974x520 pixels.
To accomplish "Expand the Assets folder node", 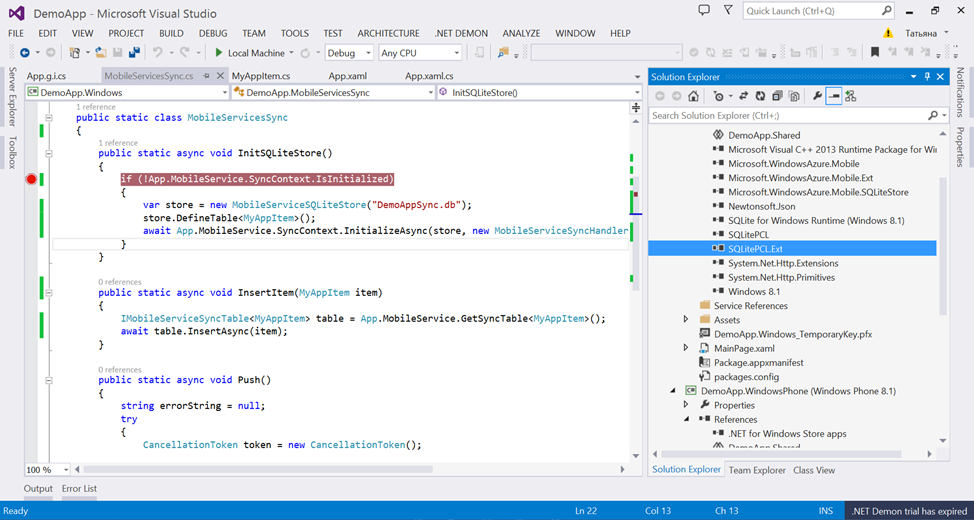I will pos(686,320).
